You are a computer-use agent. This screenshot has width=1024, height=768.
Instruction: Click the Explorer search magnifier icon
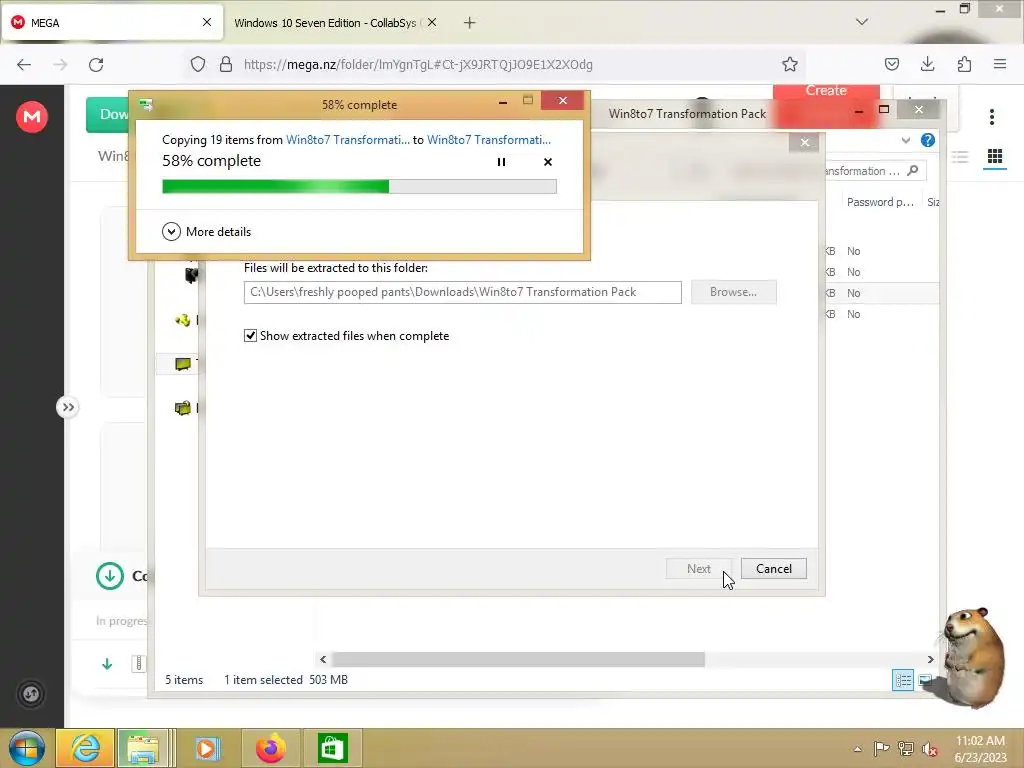tap(913, 170)
